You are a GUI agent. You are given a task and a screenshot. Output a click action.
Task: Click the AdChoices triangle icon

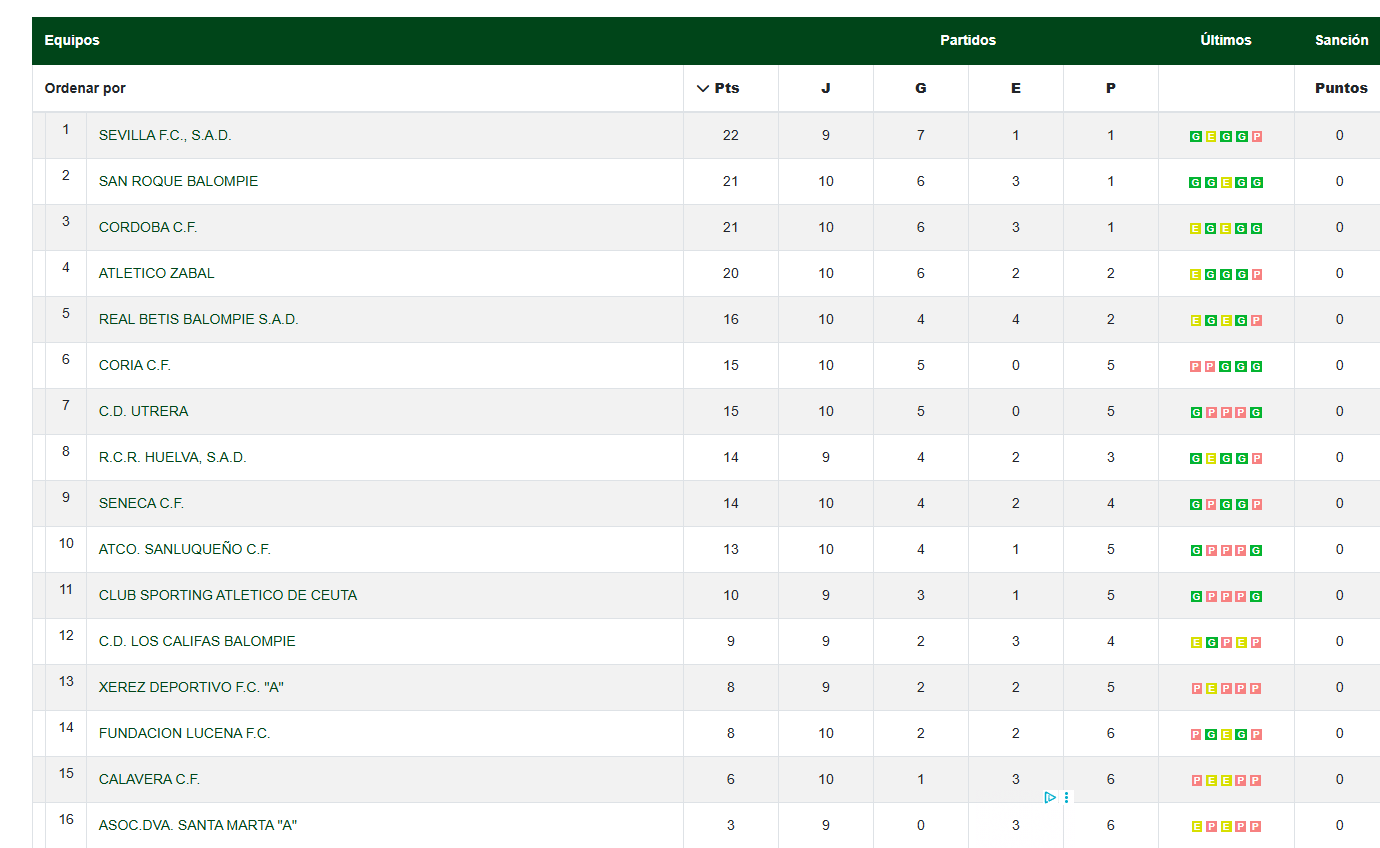tap(1050, 797)
